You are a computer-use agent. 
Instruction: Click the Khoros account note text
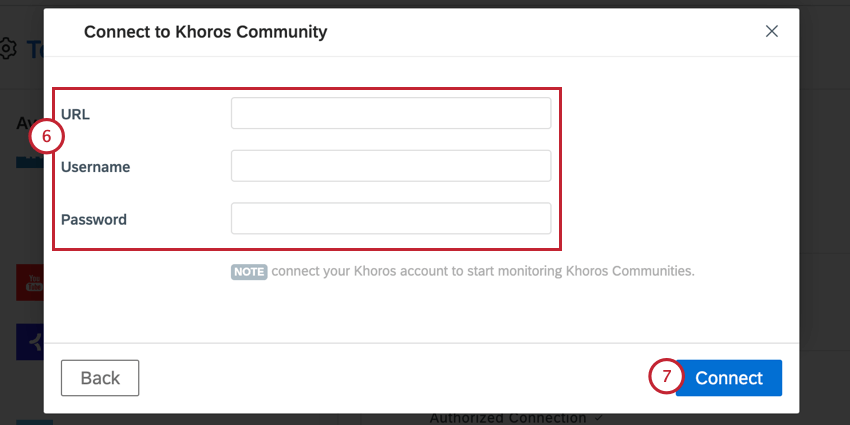pos(482,271)
